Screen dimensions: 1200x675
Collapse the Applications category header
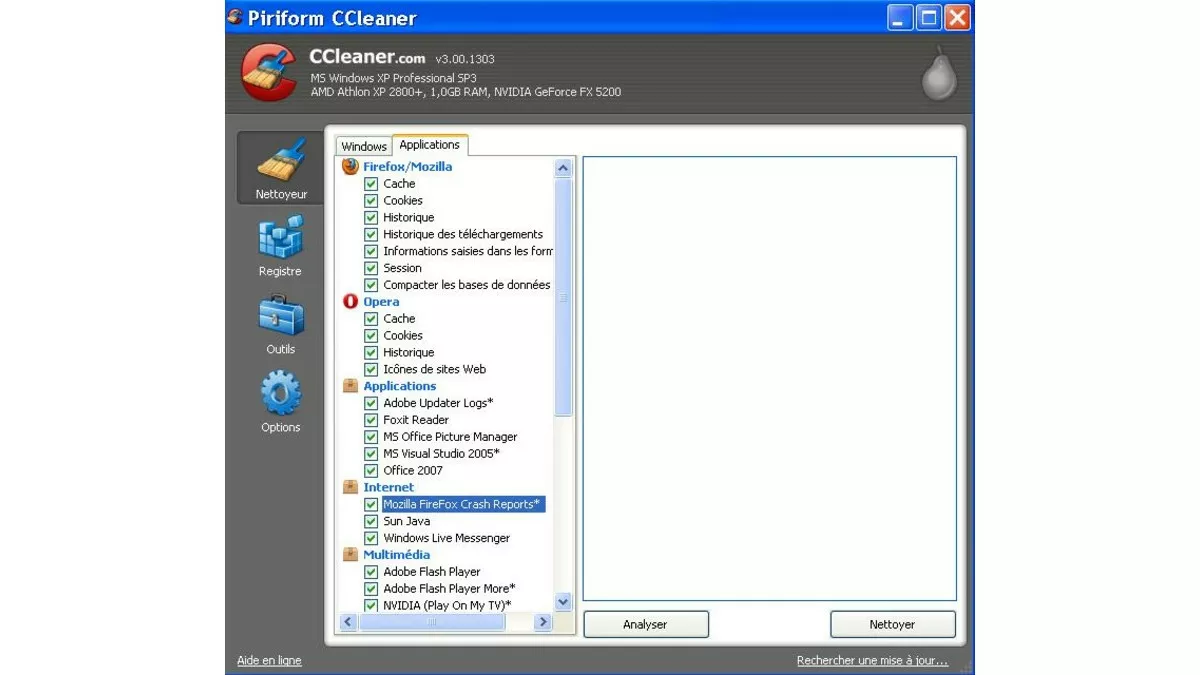point(400,385)
